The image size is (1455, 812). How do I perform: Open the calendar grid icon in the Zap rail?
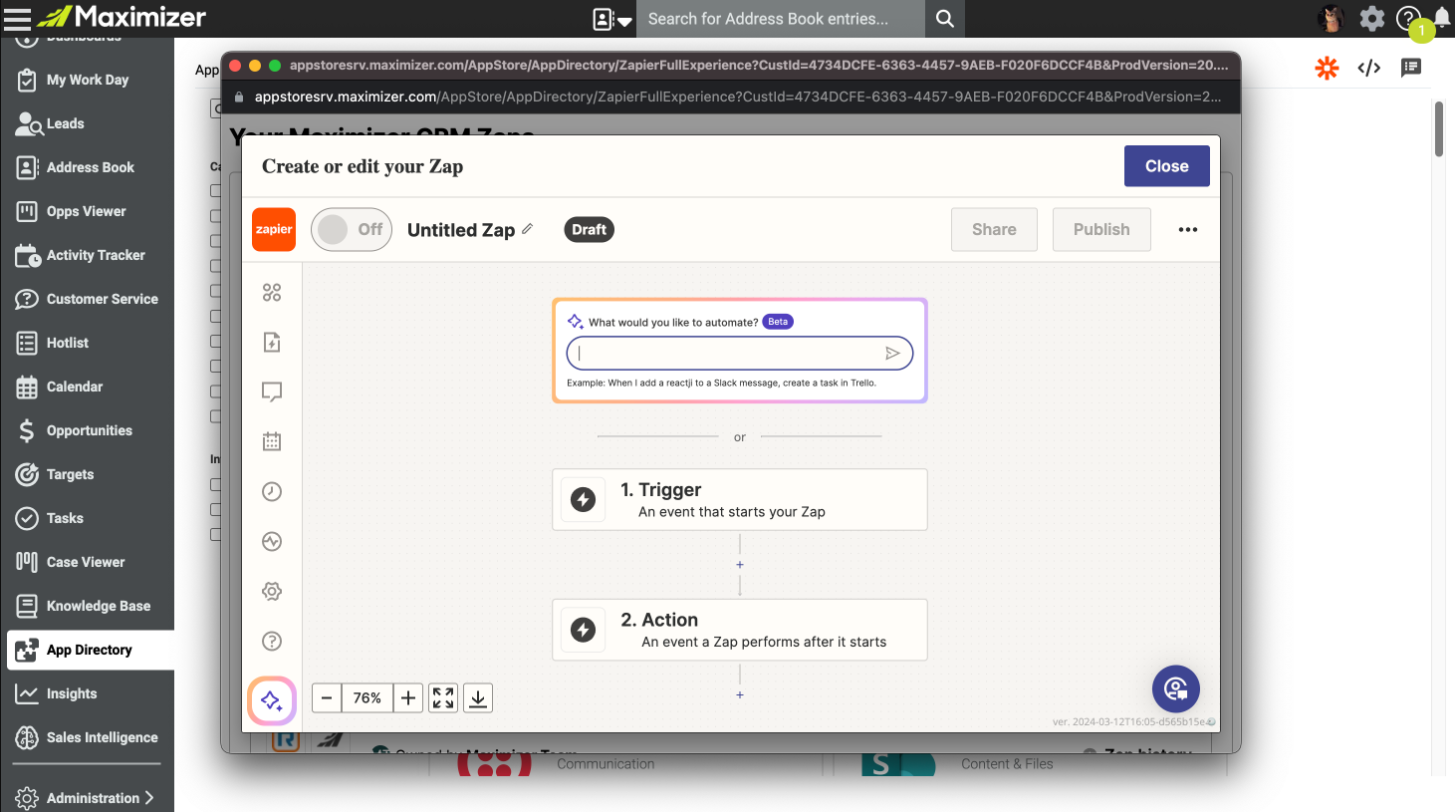(272, 441)
